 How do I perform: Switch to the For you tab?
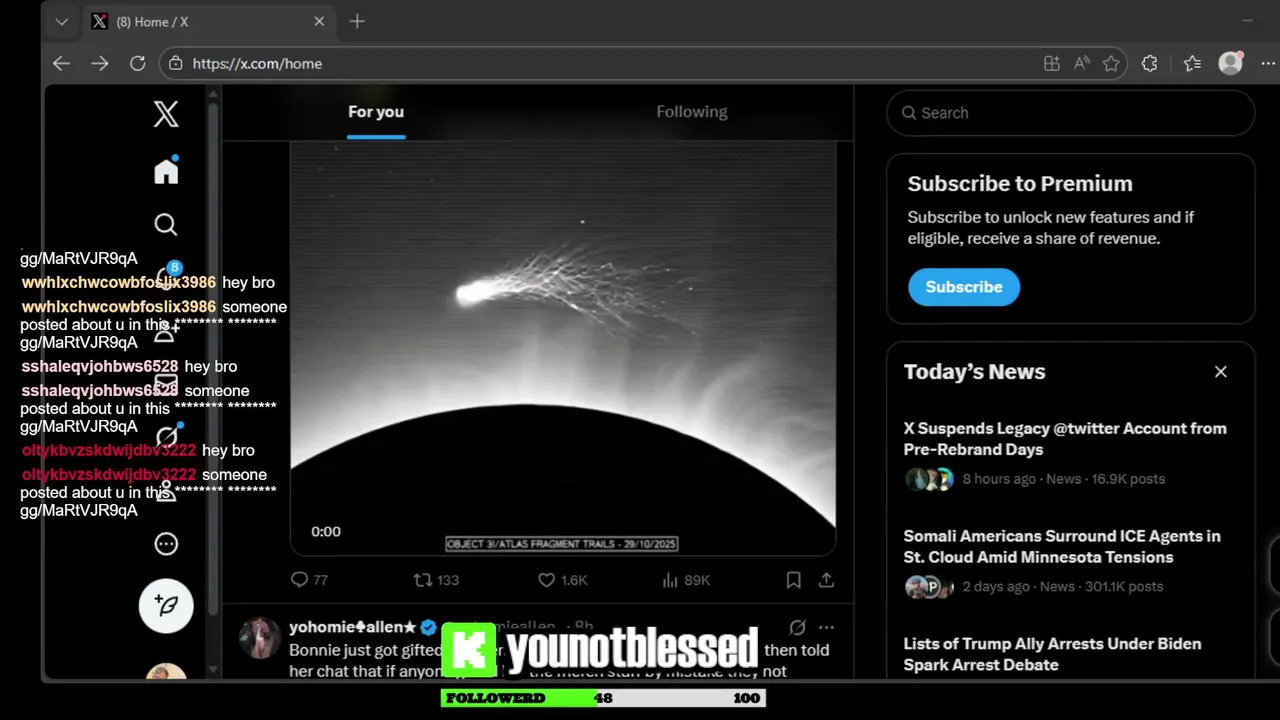pos(376,112)
